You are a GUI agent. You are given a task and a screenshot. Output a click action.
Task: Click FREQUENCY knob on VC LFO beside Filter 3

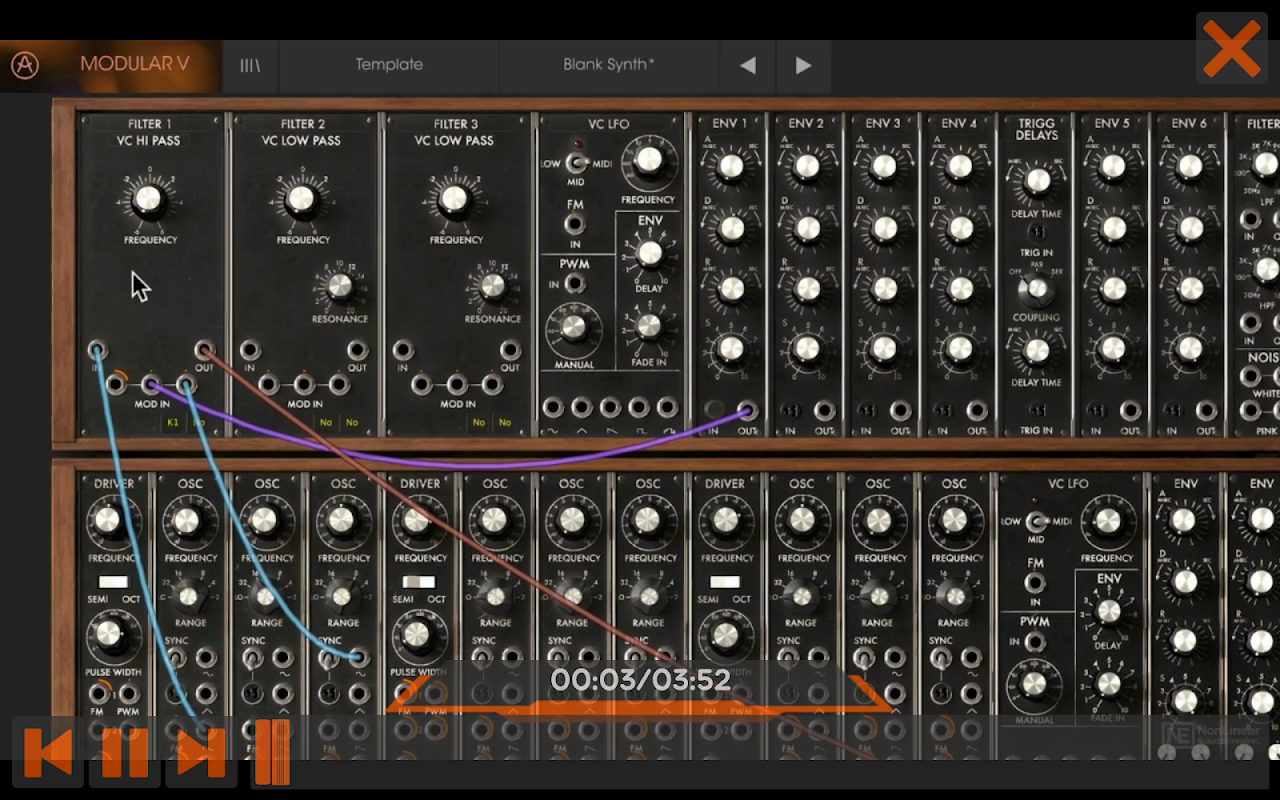point(648,160)
